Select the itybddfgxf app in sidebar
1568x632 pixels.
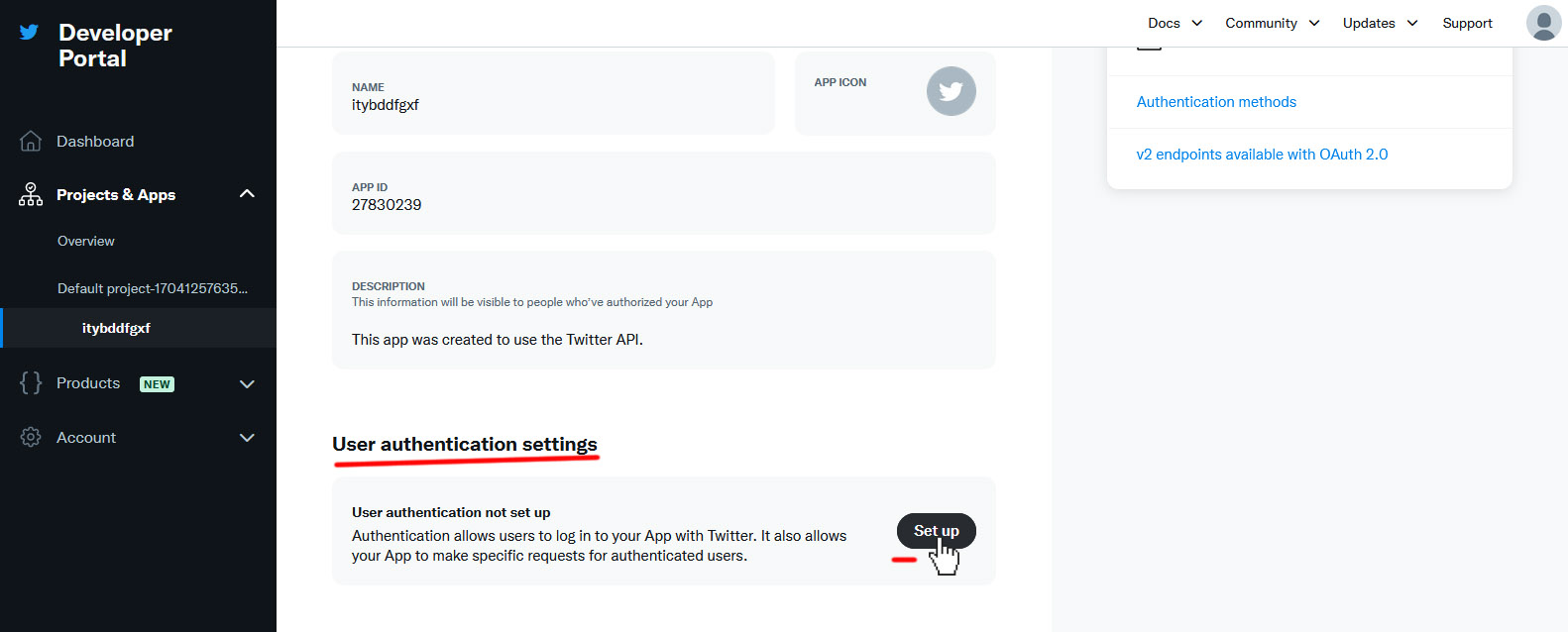click(x=116, y=328)
